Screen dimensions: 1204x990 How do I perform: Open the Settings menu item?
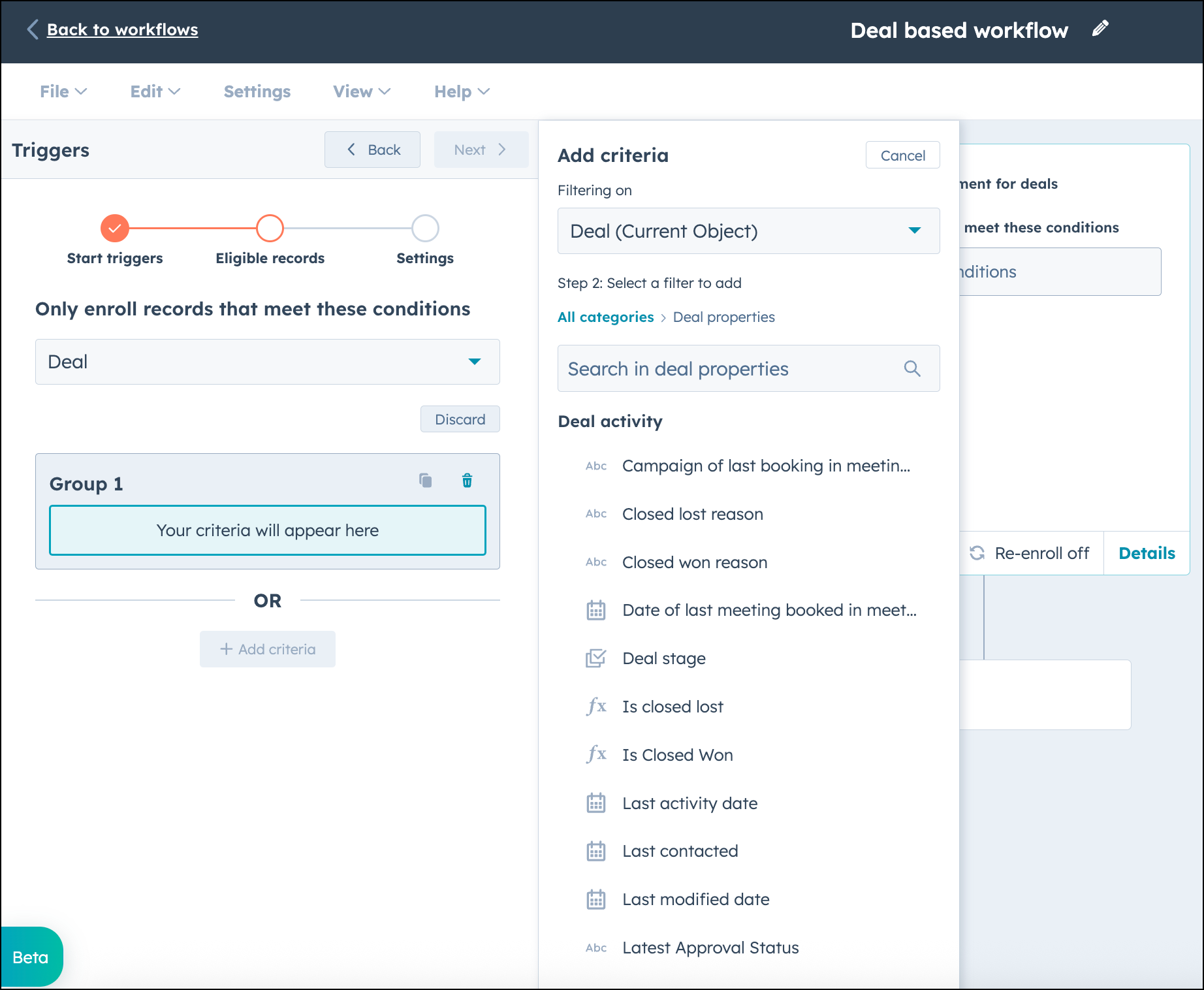tap(257, 91)
